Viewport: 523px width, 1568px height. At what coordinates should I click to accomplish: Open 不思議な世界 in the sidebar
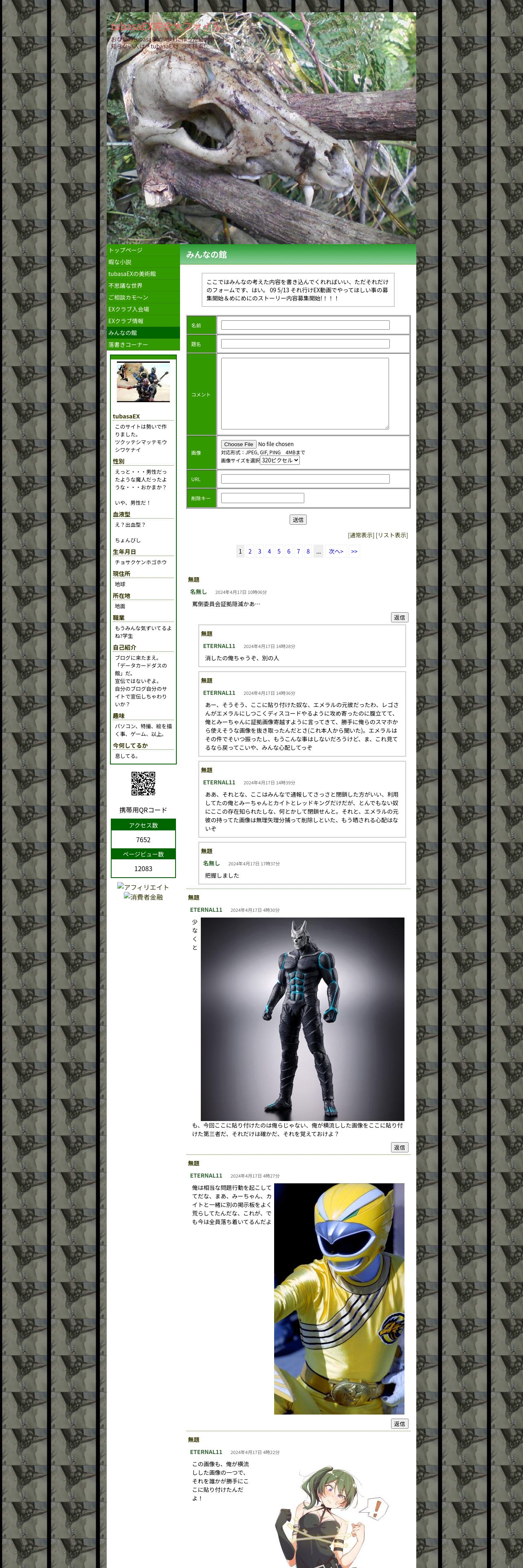[143, 285]
